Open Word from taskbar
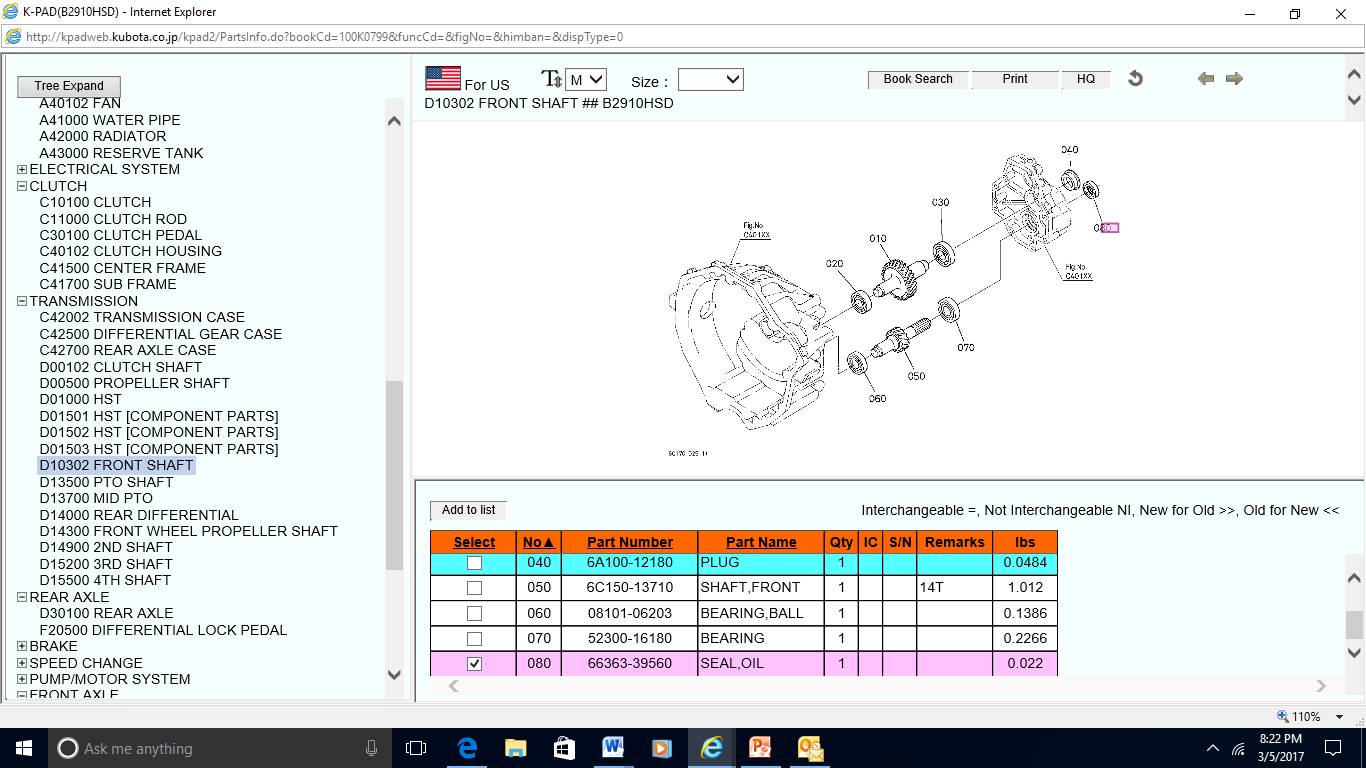 point(613,748)
